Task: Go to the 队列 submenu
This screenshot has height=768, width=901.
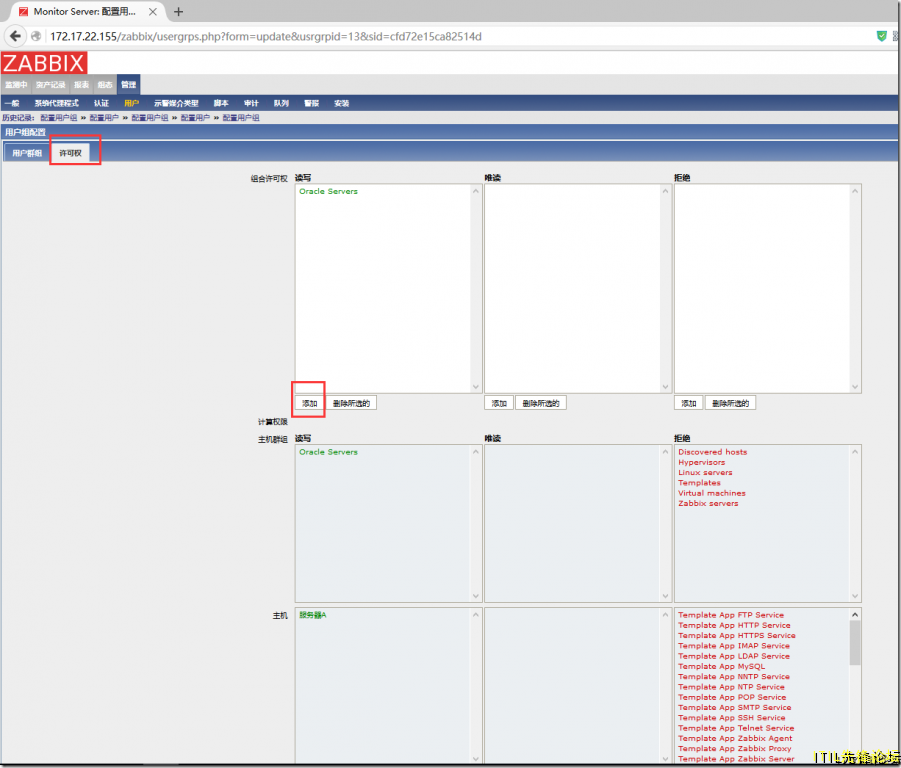Action: [281, 103]
